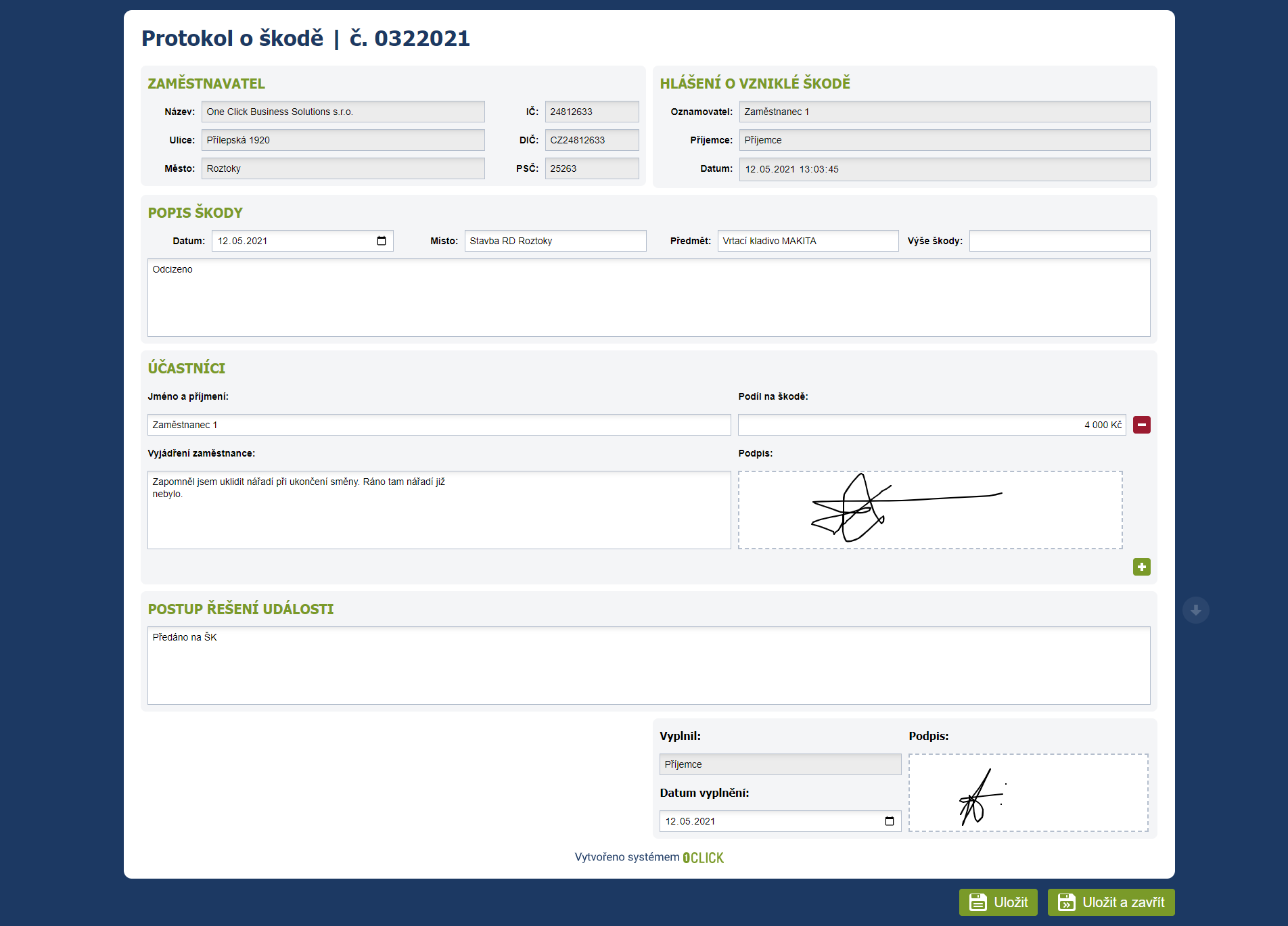This screenshot has height=926, width=1288.
Task: Click the Vyjádření zaměstnance label
Action: (x=201, y=453)
